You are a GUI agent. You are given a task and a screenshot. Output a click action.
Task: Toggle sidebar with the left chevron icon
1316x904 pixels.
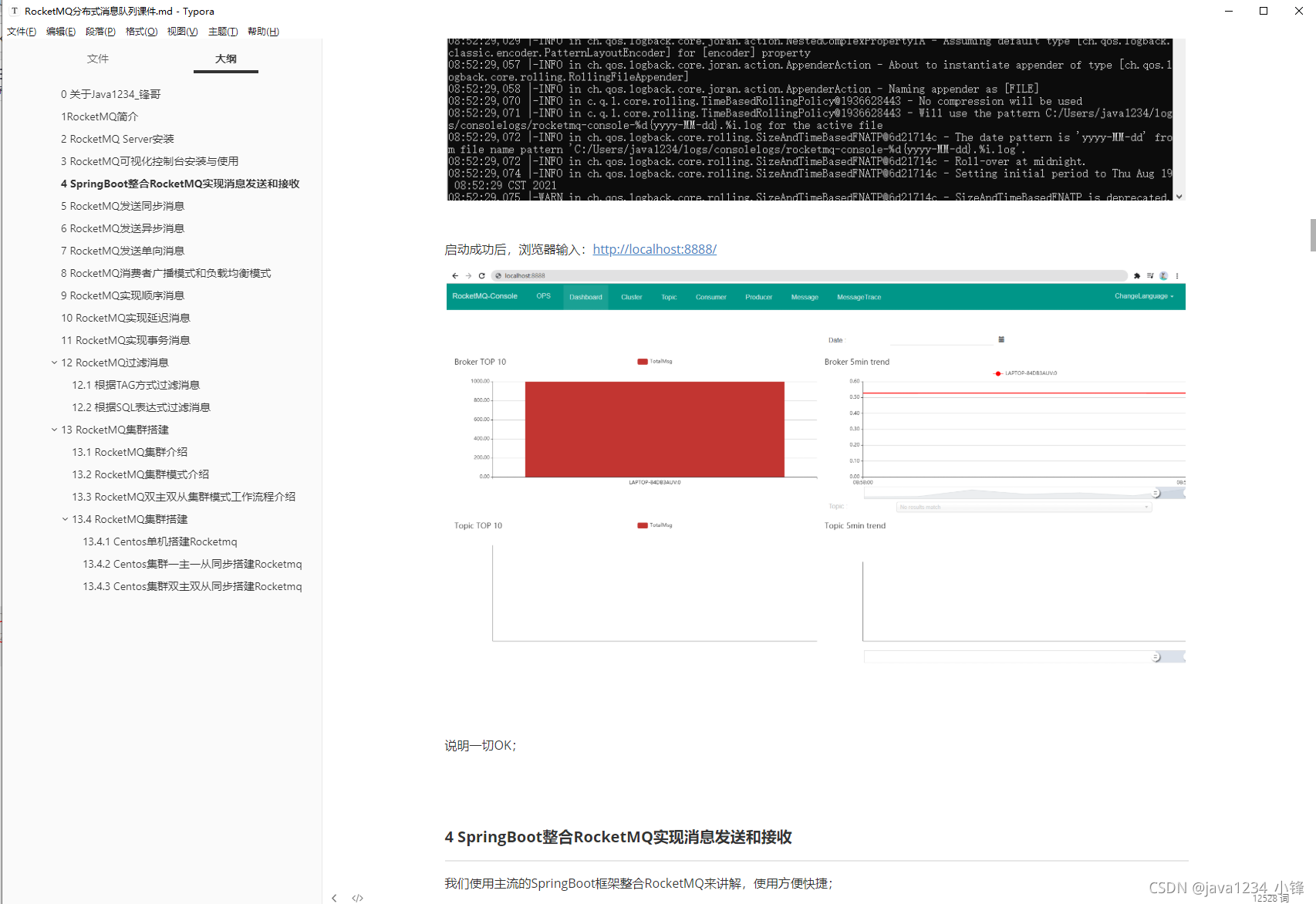click(x=334, y=898)
